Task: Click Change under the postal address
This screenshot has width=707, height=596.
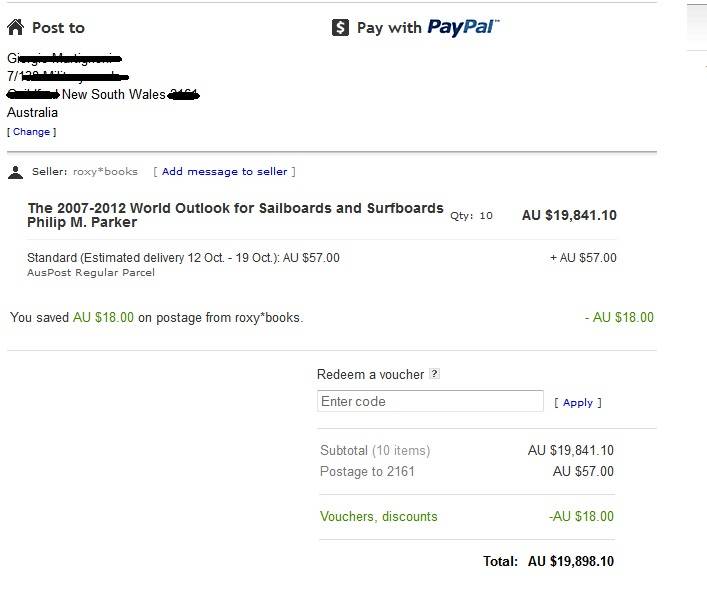Action: point(32,132)
